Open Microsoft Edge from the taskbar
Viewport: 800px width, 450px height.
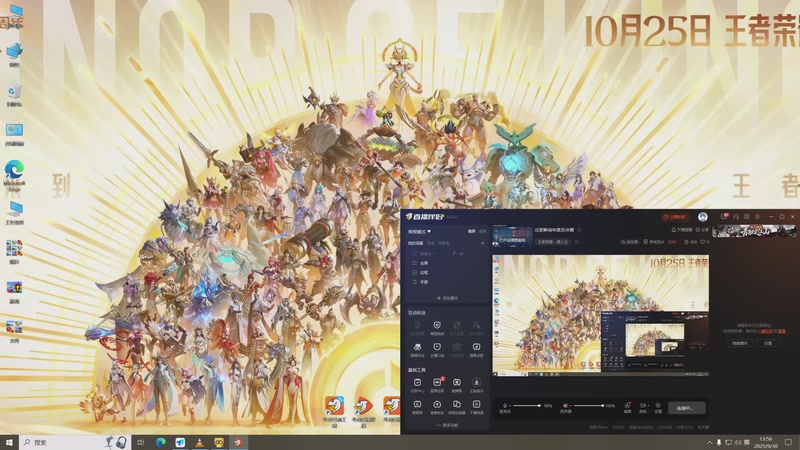coord(161,442)
